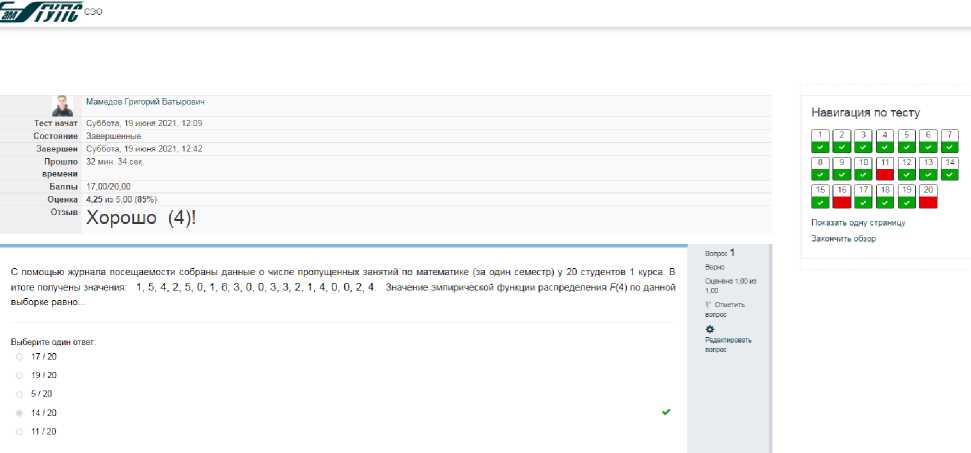Click the 'Хорошо (4)!' feedback text
971x453 pixels.
tap(141, 218)
